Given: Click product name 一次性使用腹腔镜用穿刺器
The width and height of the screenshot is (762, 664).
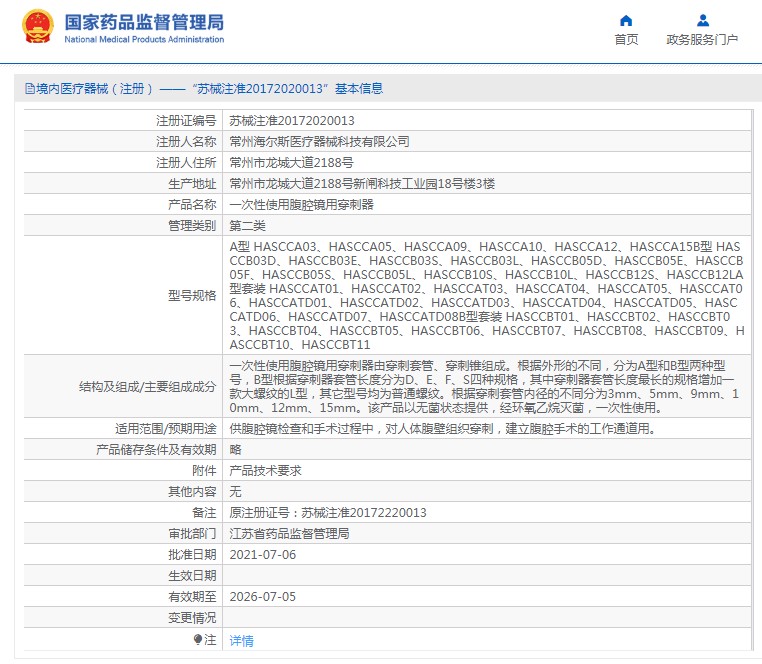Looking at the screenshot, I should tap(301, 204).
